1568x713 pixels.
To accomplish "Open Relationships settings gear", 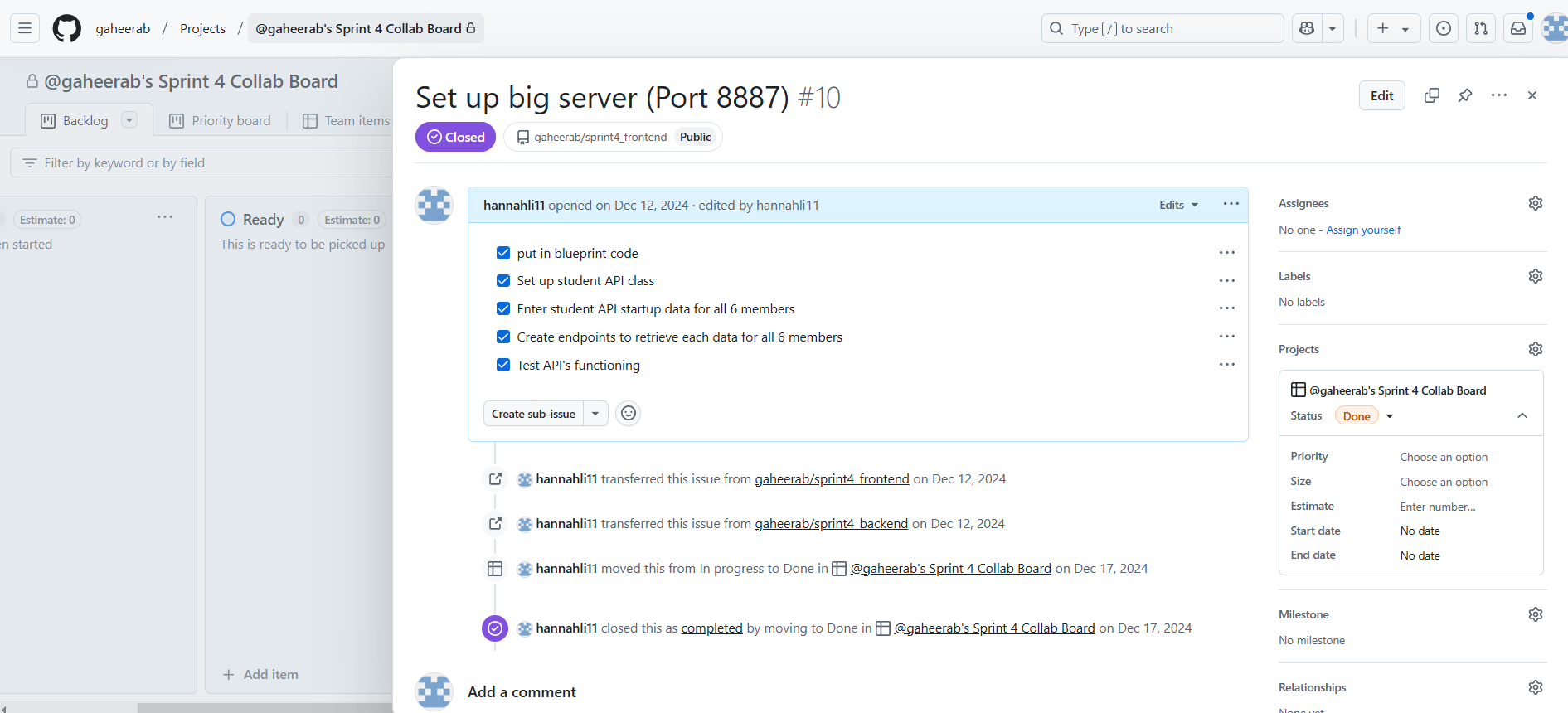I will click(x=1536, y=687).
